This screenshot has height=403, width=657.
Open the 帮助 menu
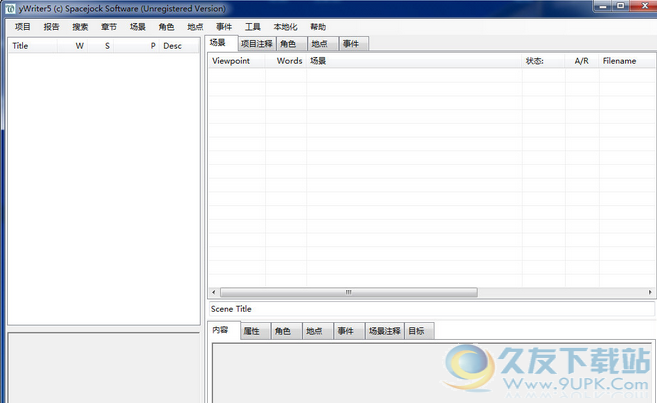coord(318,27)
